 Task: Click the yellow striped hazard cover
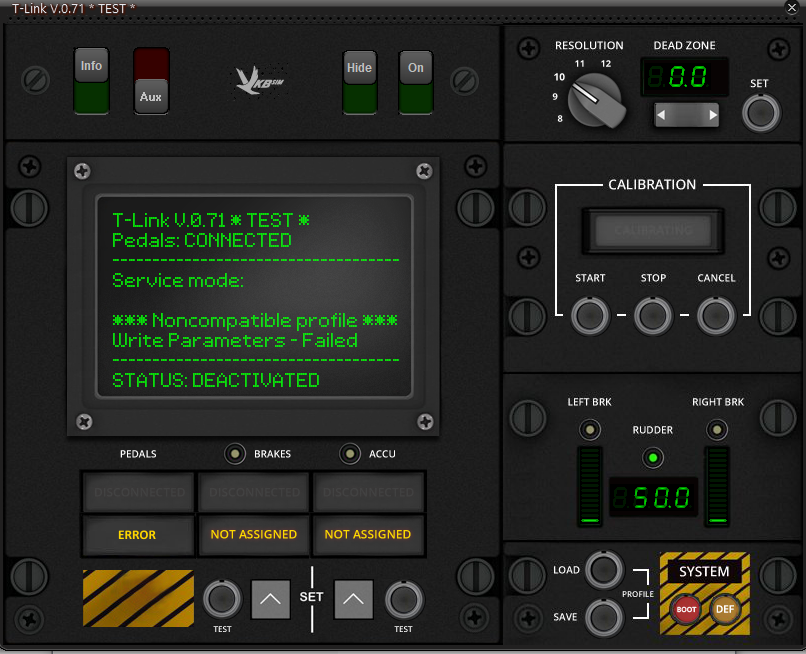[x=138, y=598]
